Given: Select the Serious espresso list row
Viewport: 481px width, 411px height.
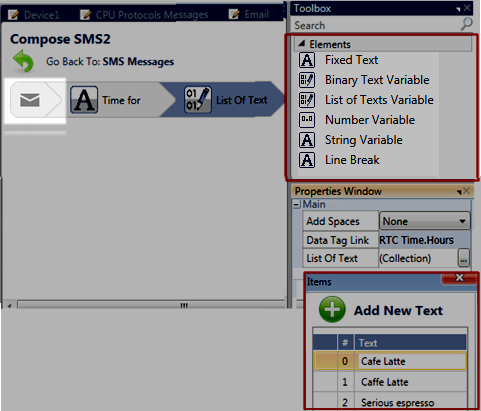Looking at the screenshot, I should [390, 402].
